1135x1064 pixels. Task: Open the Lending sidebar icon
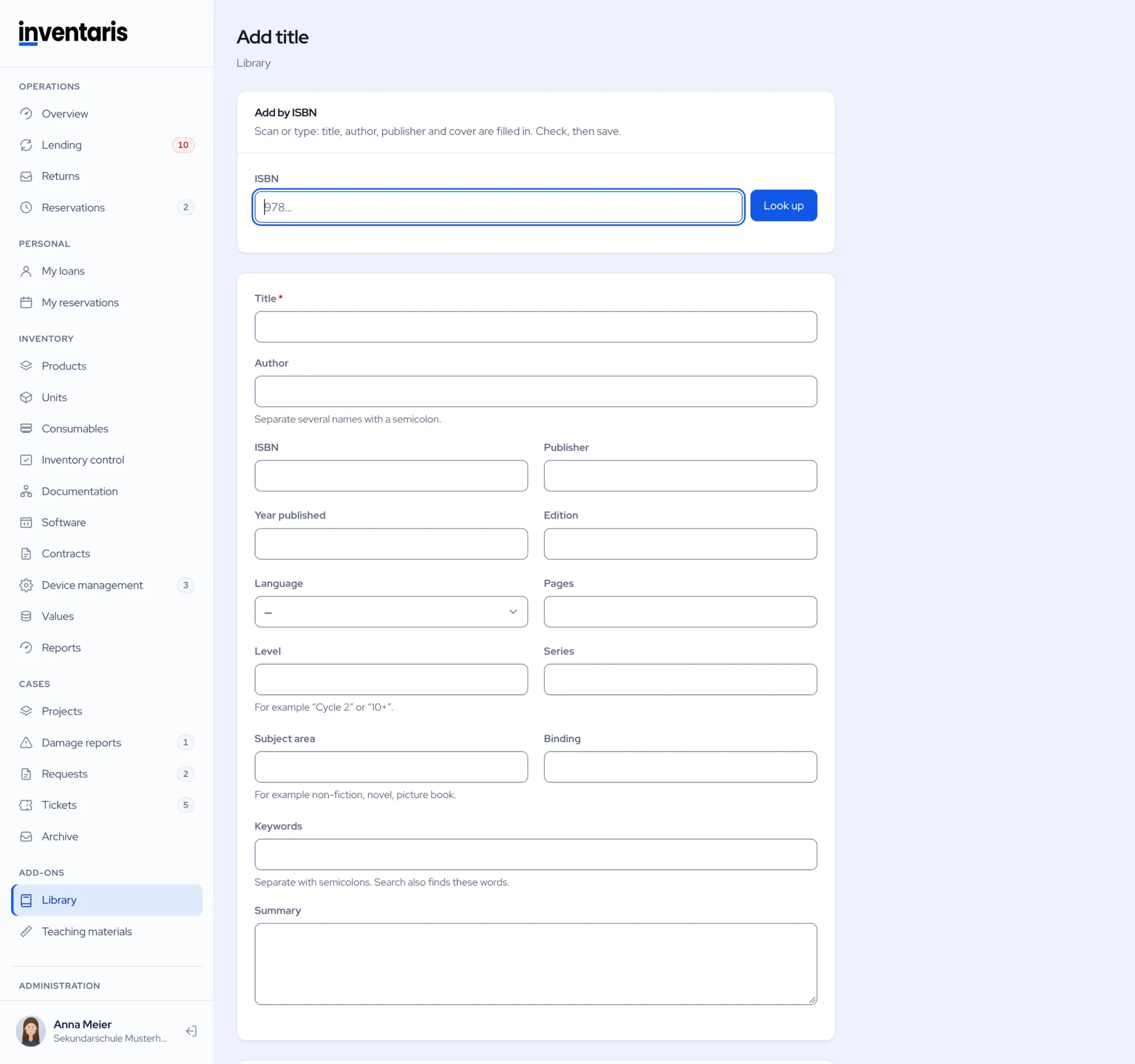coord(26,145)
